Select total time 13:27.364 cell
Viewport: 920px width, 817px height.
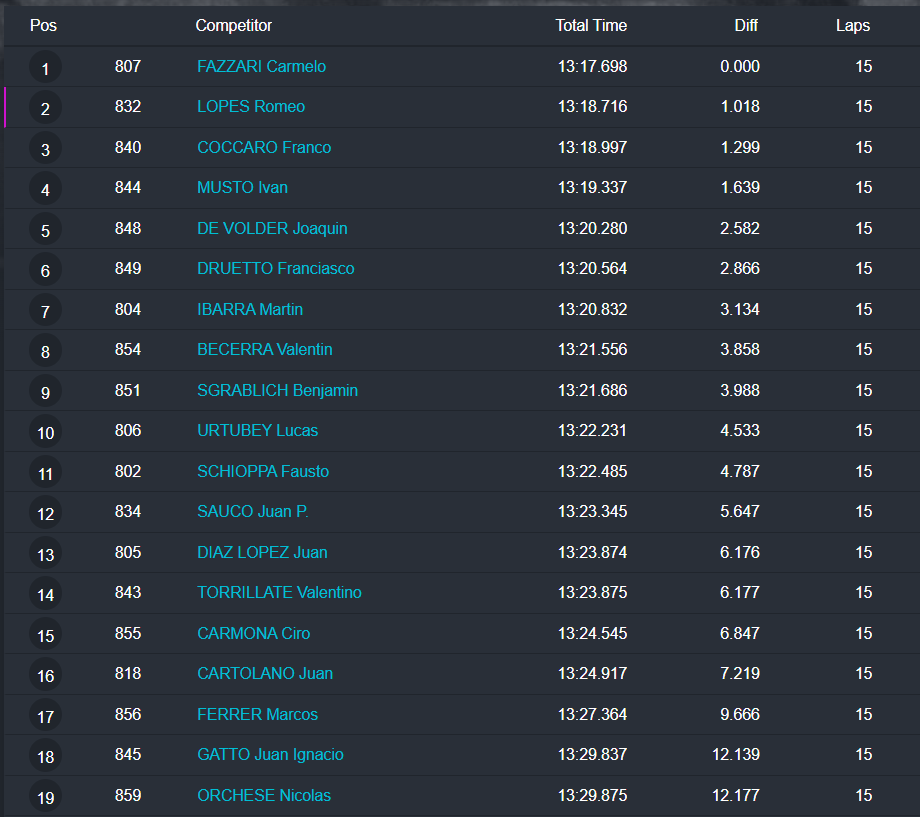[592, 715]
